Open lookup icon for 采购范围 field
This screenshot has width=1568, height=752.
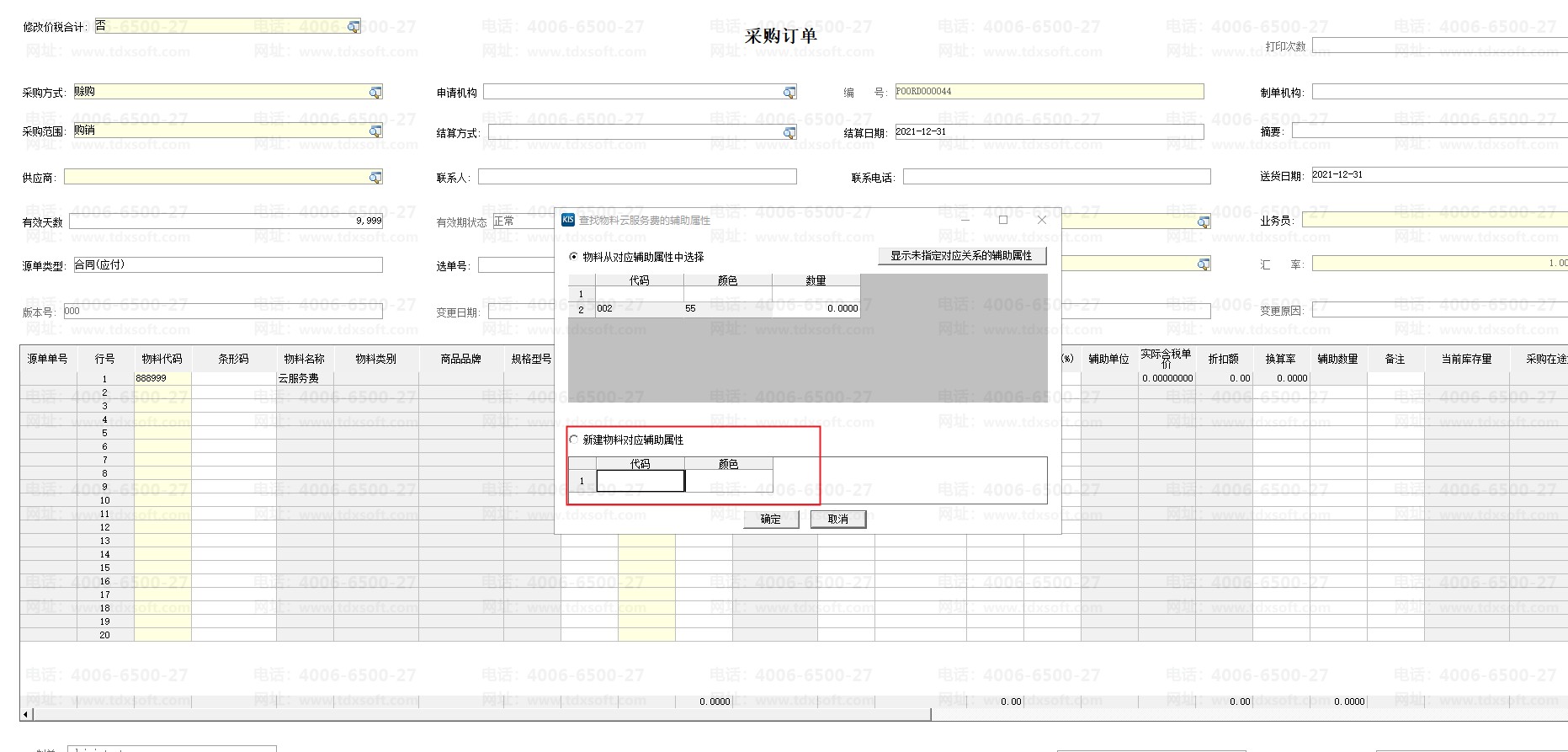(x=375, y=131)
